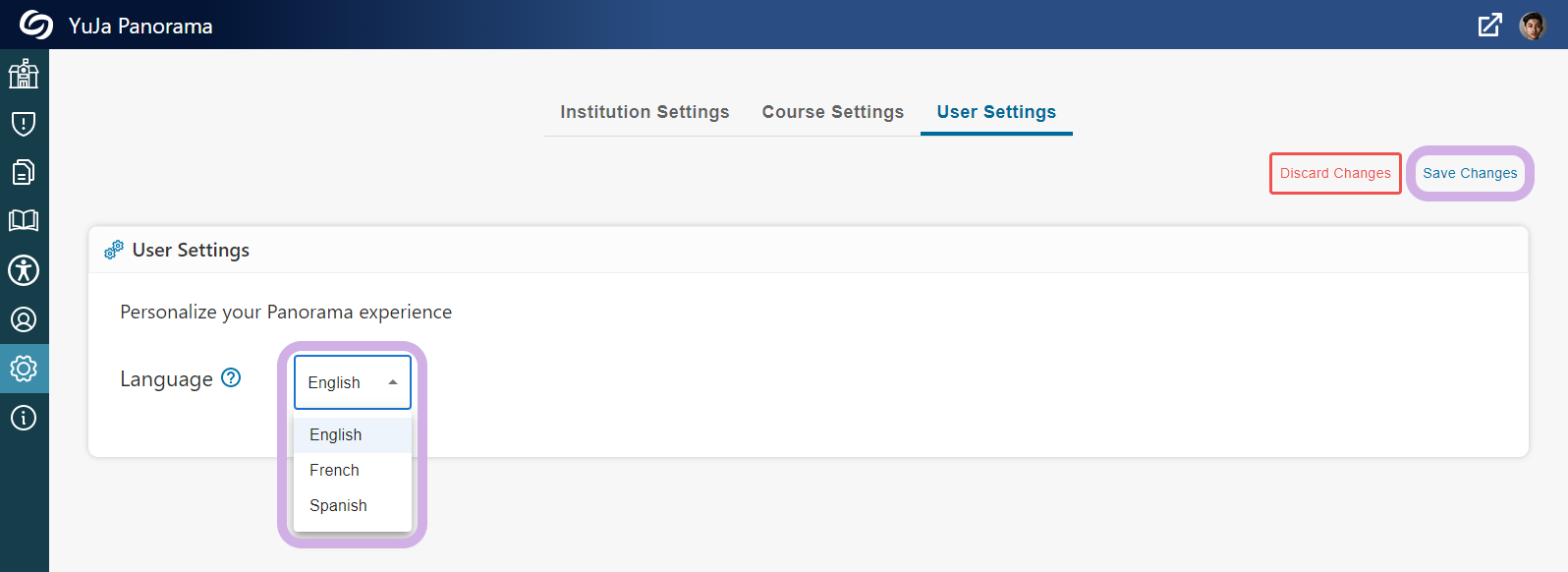This screenshot has width=1568, height=572.
Task: Open the documents sidebar icon
Action: click(24, 172)
